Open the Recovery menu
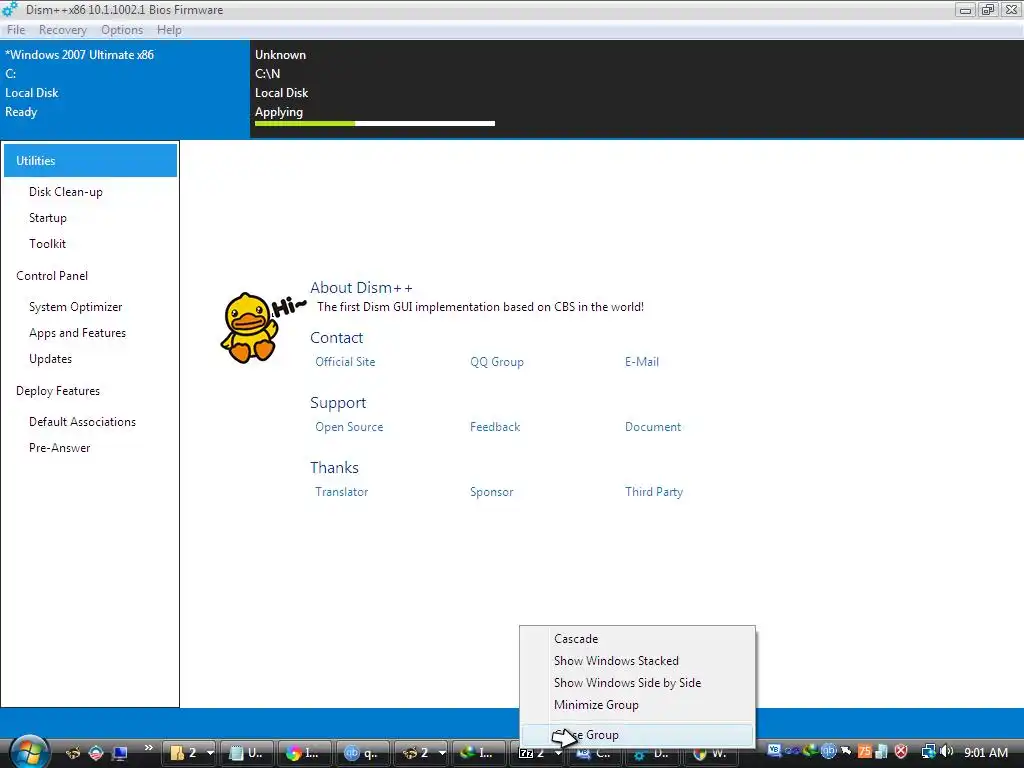Screen dimensions: 1024x768 [63, 30]
